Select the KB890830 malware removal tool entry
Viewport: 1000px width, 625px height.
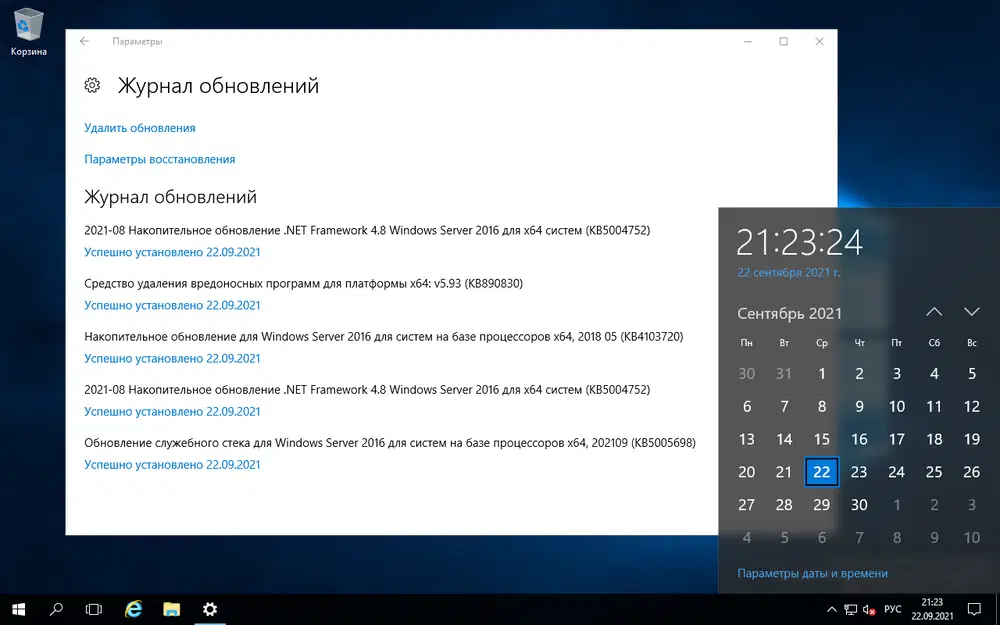pos(304,283)
